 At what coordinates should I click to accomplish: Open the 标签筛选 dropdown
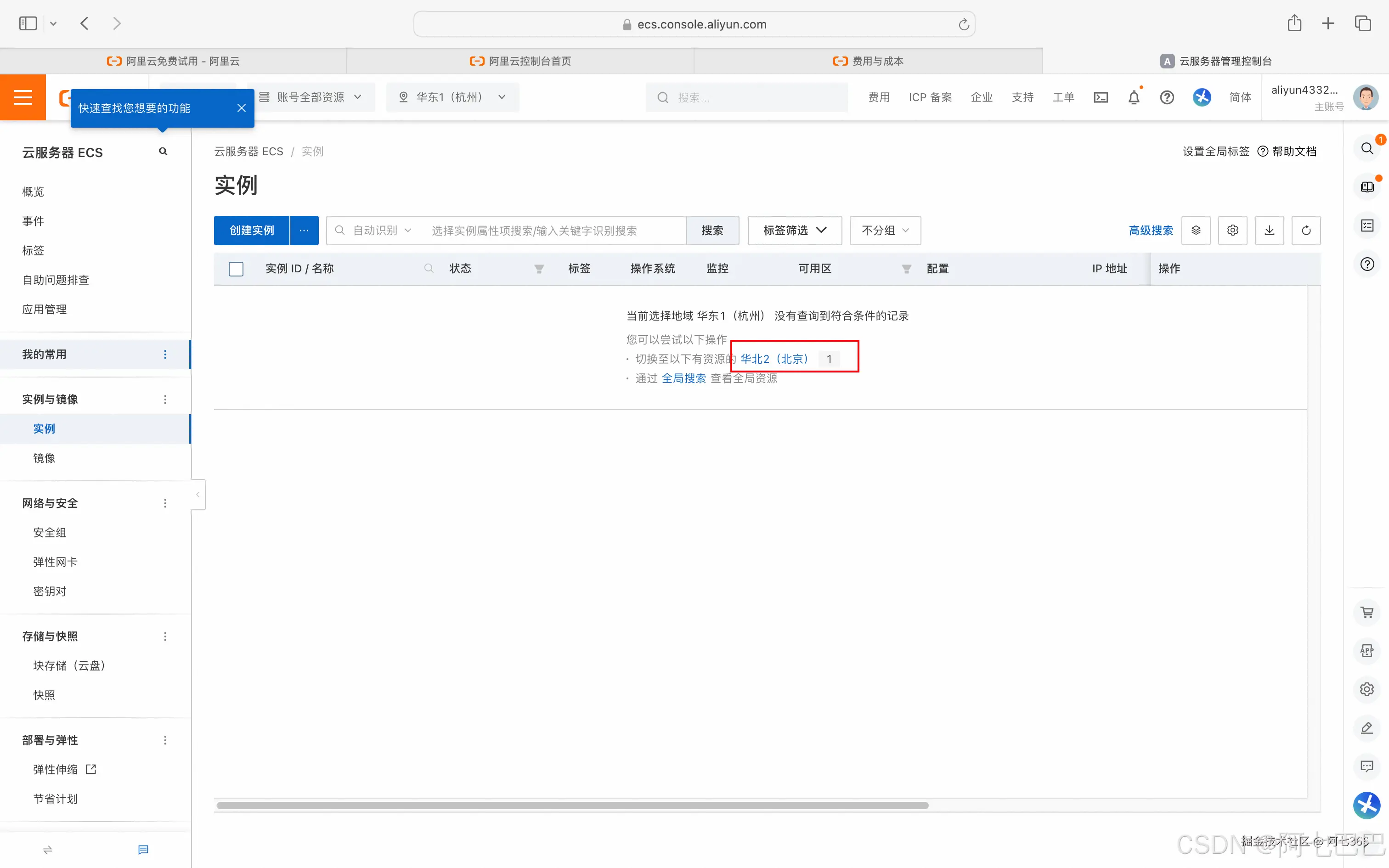[794, 230]
